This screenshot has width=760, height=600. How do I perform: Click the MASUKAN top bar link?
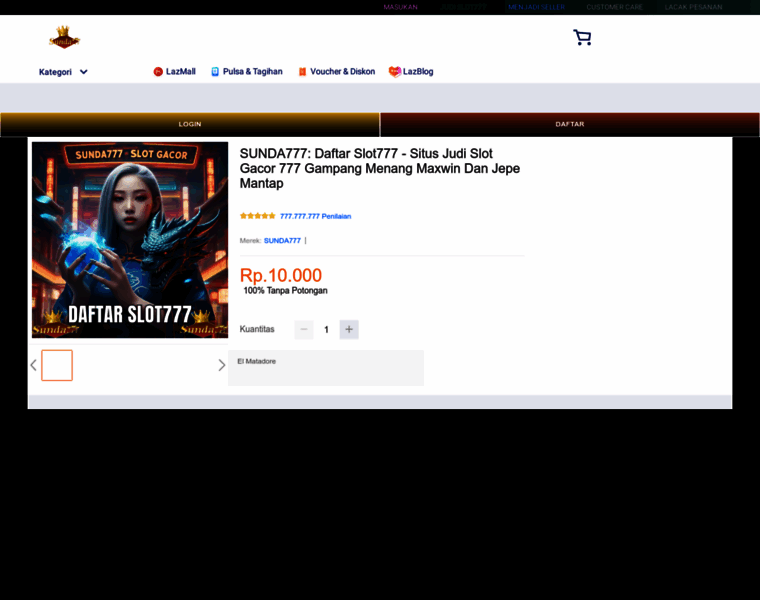400,7
